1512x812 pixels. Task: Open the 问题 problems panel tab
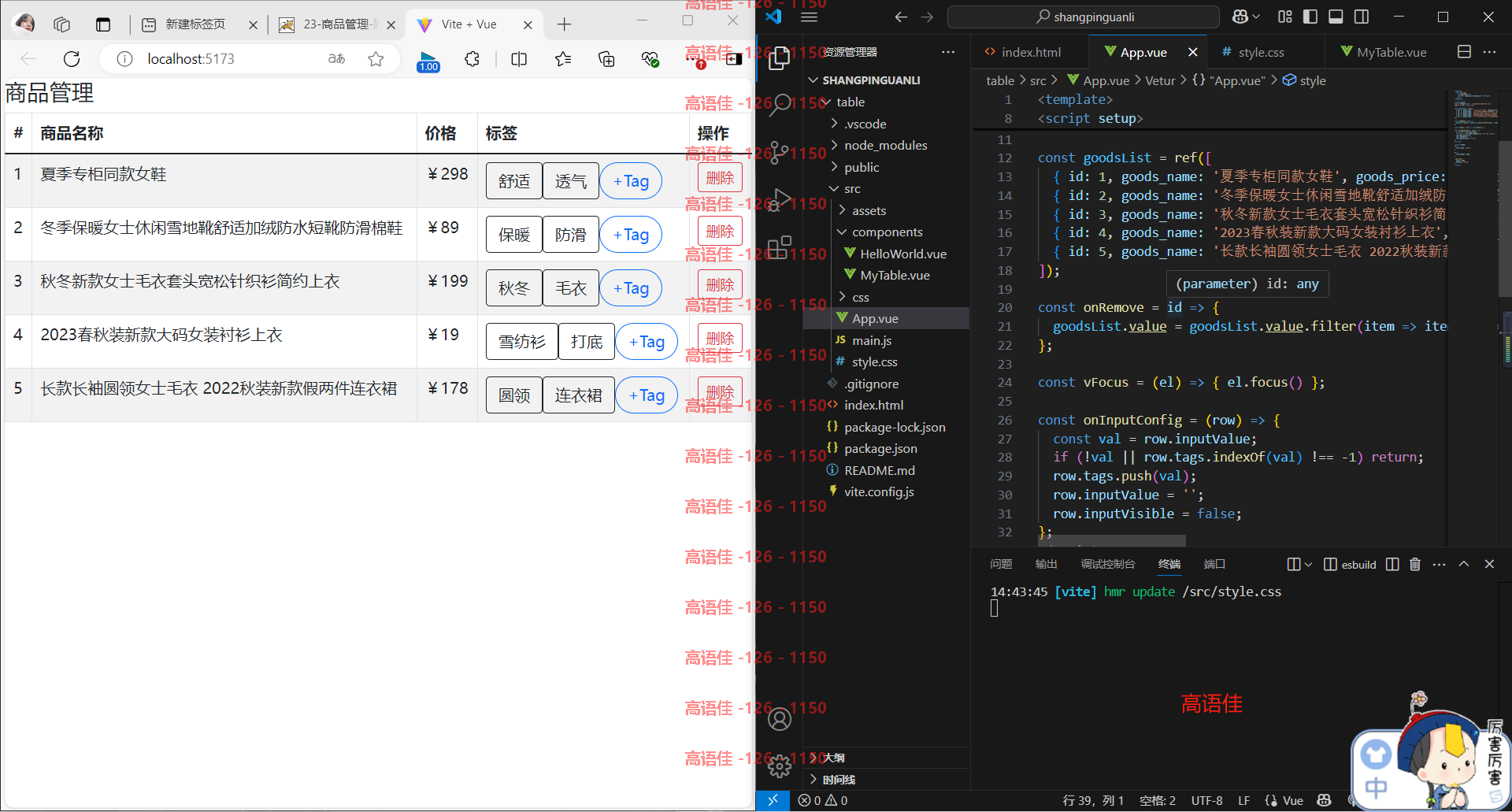[x=1001, y=564]
